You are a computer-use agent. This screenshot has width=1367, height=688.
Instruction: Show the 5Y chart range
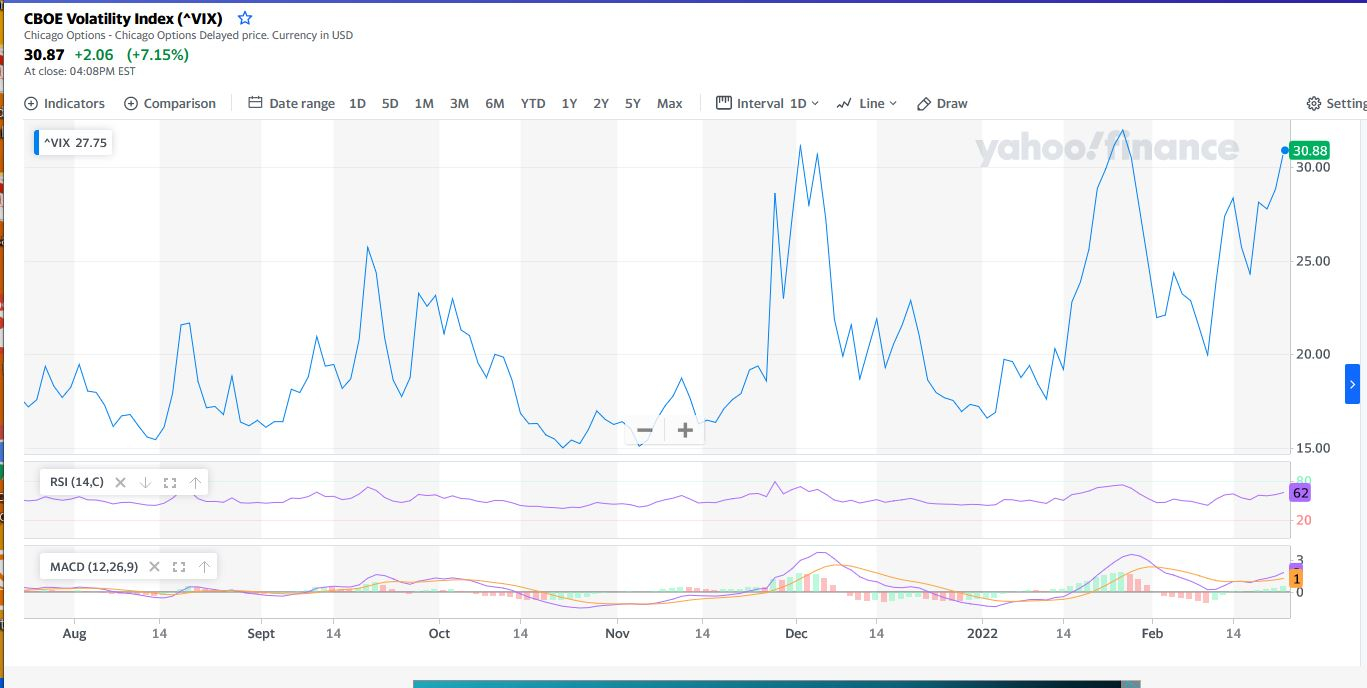coord(633,103)
